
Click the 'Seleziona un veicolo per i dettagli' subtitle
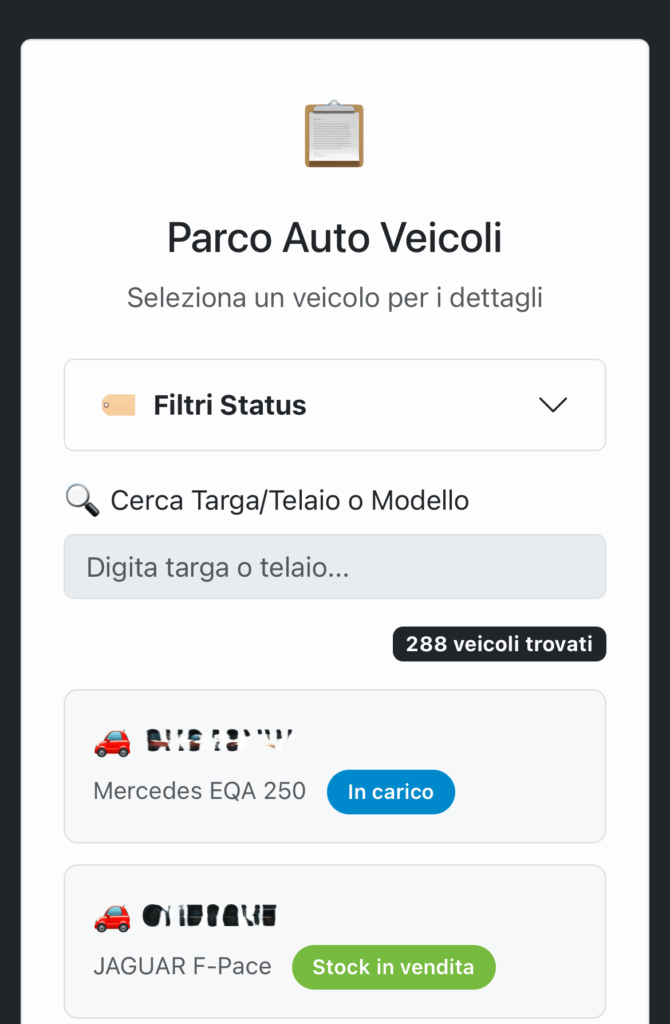click(x=334, y=298)
